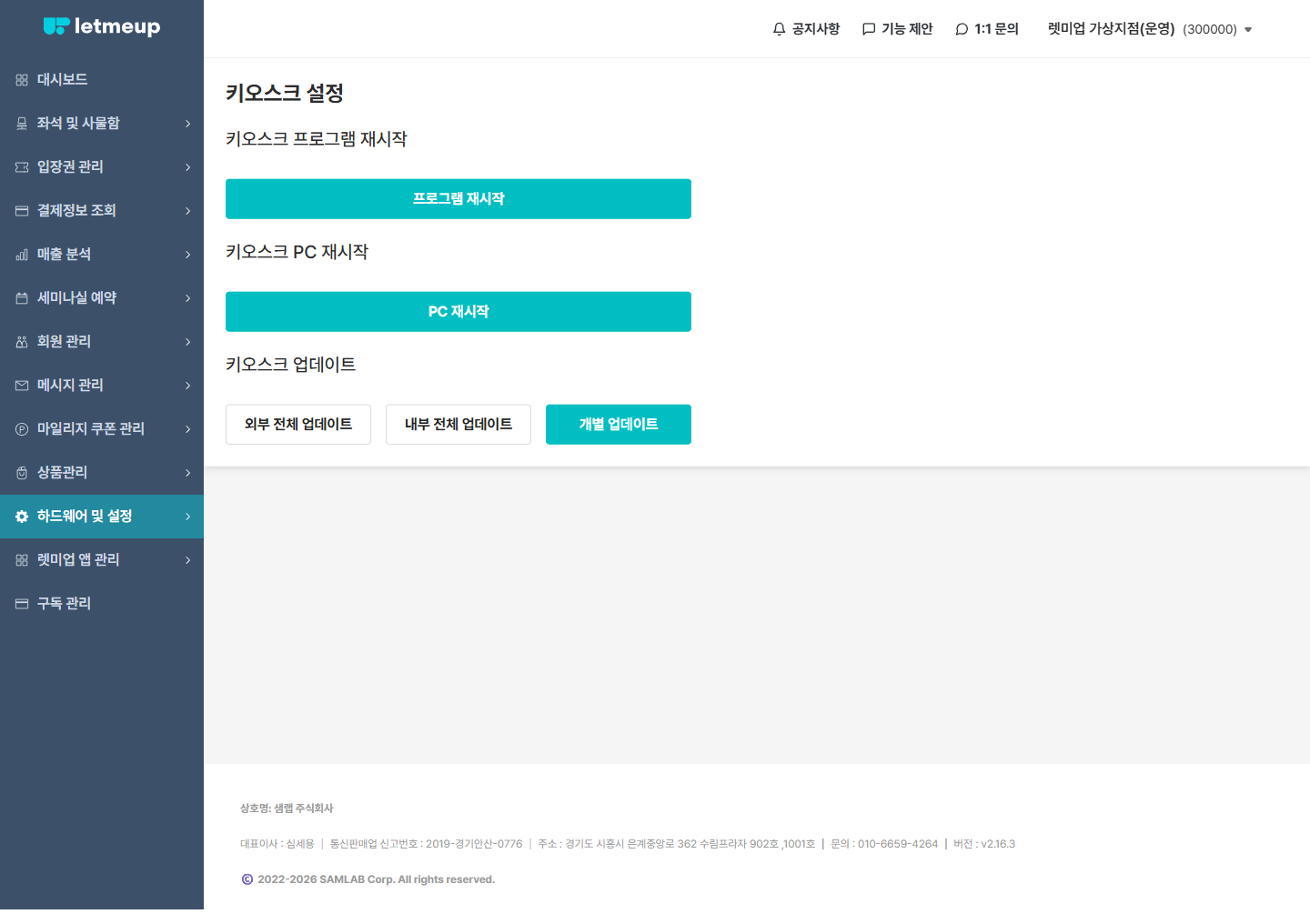Expand 상품관리 chevron
Screen dimensions: 1310x924
[188, 473]
